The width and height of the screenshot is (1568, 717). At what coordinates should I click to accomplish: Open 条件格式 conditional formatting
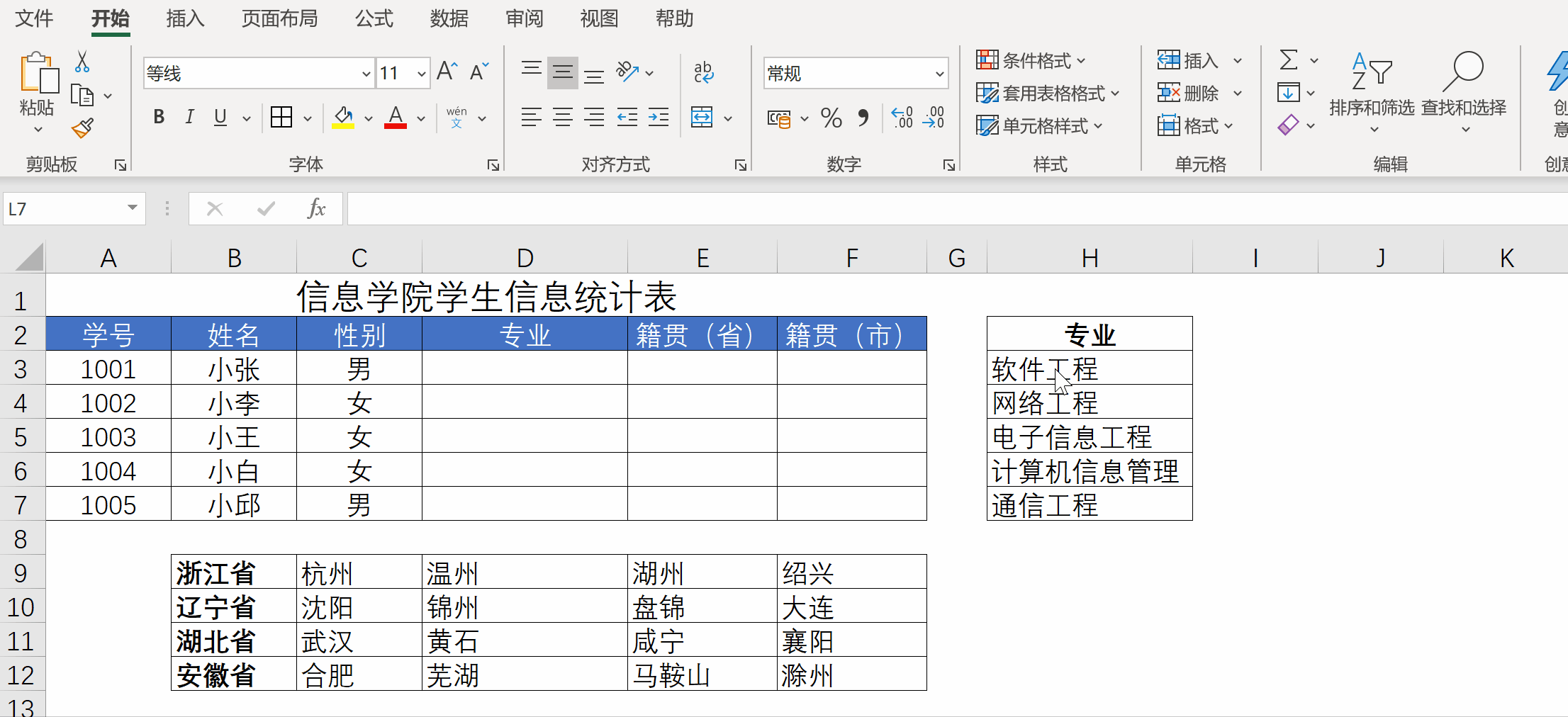[1031, 61]
